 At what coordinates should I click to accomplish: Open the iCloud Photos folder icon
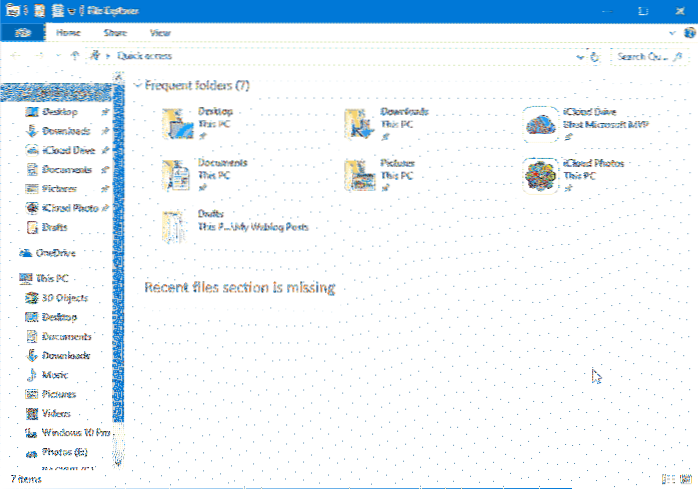542,174
